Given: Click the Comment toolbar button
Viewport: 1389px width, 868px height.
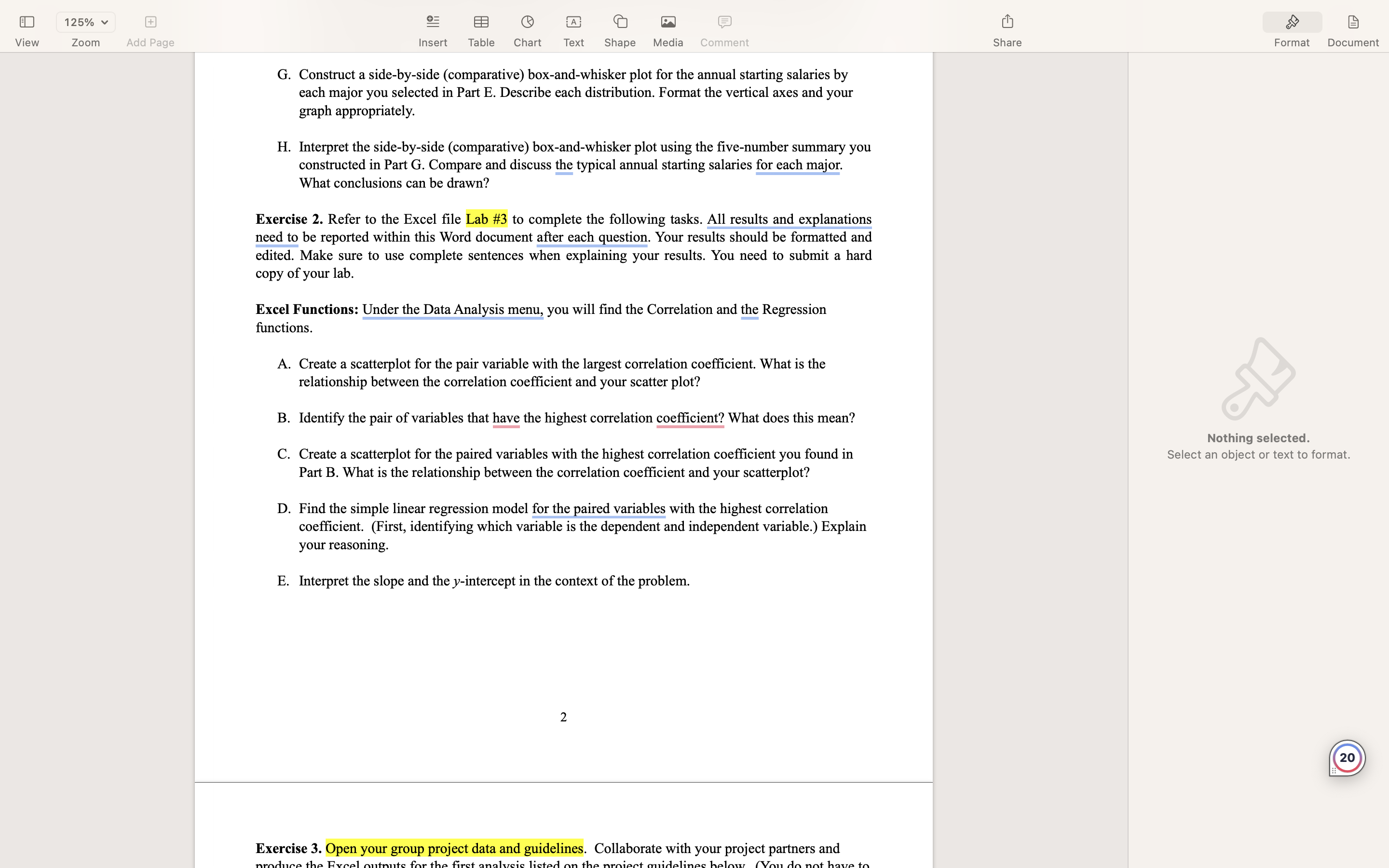Looking at the screenshot, I should tap(724, 22).
